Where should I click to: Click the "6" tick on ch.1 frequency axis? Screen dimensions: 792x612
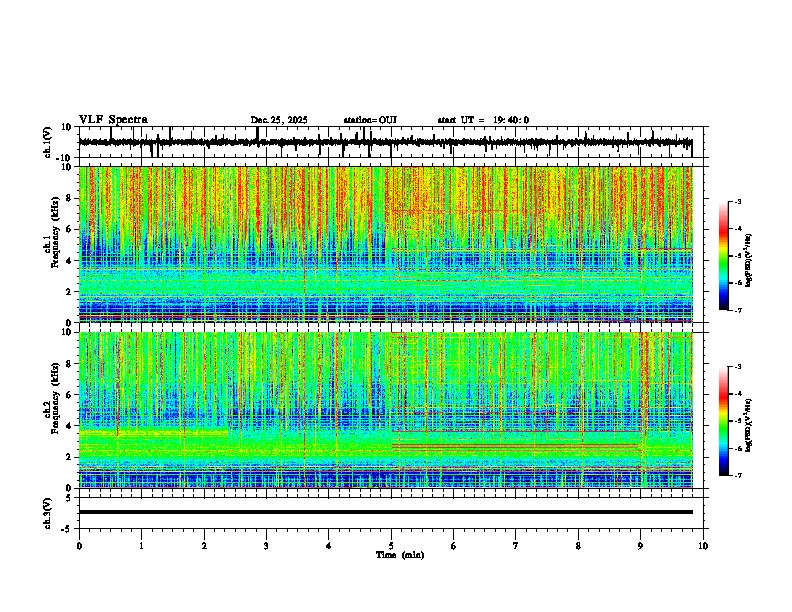tap(69, 229)
